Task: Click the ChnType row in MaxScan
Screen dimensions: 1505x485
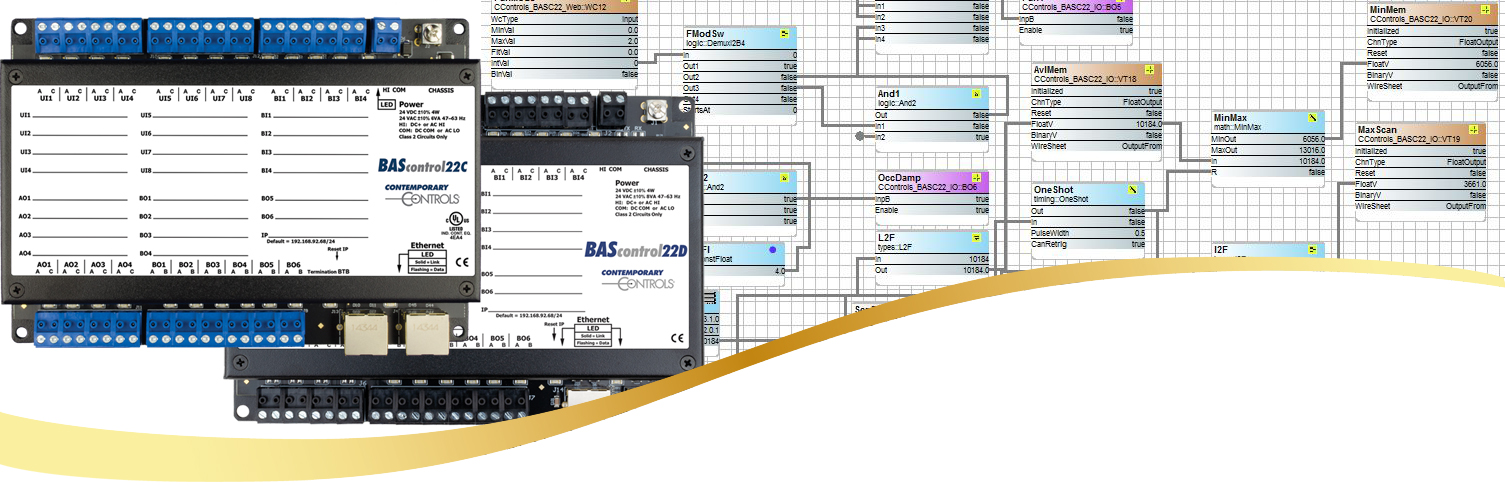Action: tap(1420, 162)
